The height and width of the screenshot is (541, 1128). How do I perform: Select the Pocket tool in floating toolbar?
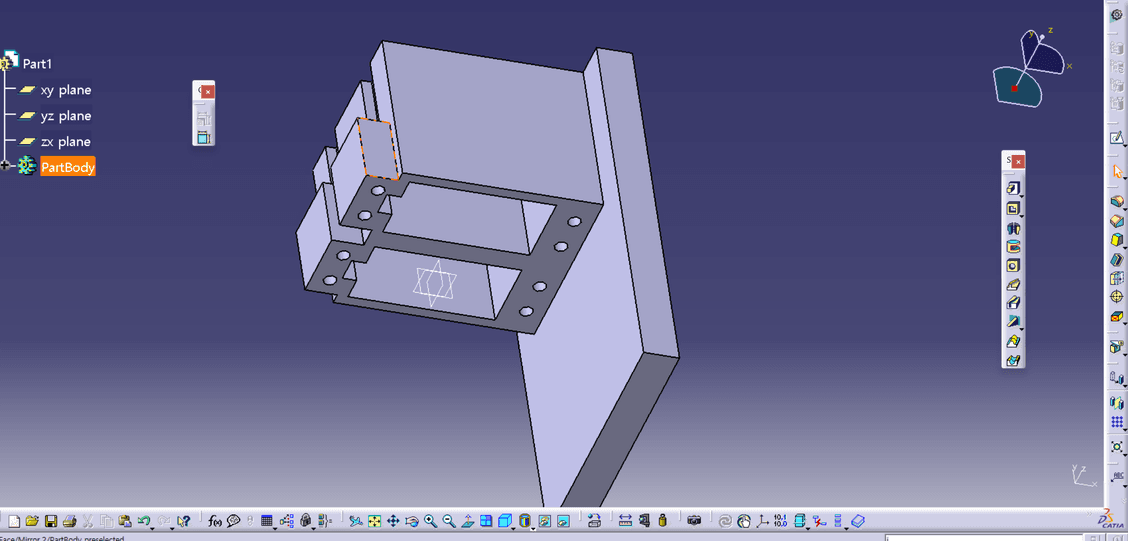click(1012, 208)
